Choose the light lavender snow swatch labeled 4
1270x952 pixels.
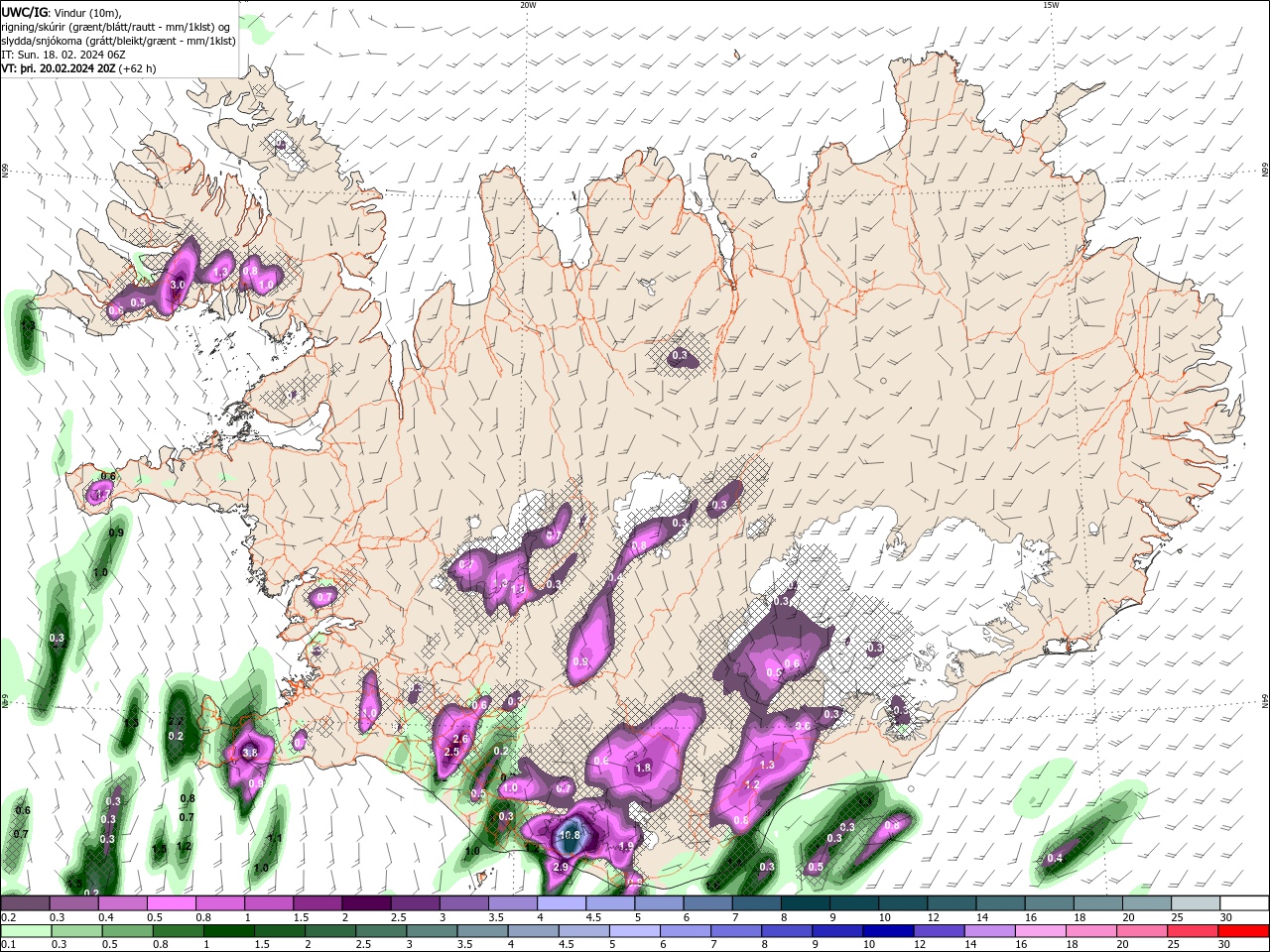click(560, 903)
